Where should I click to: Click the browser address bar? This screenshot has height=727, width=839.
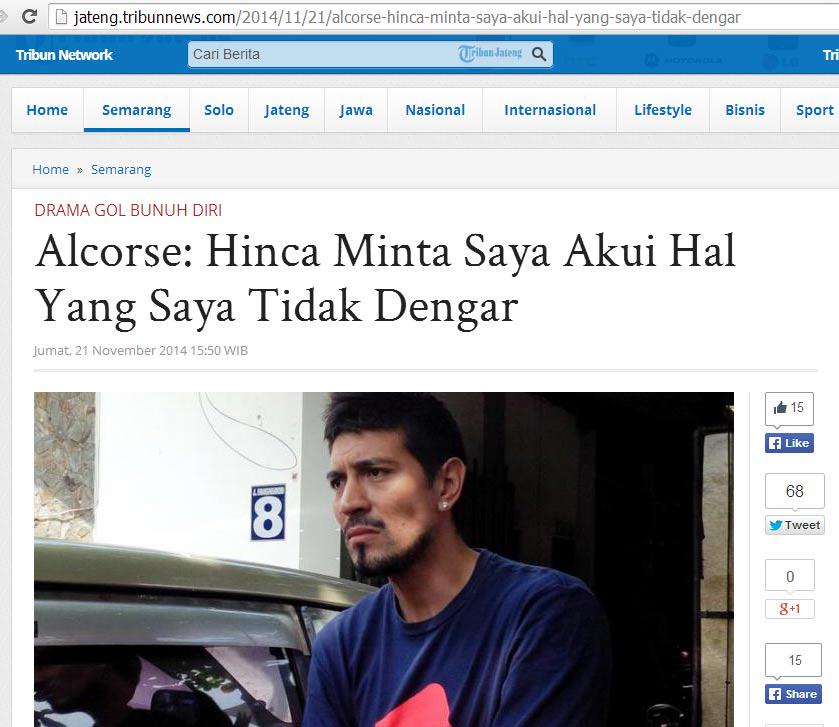pos(400,16)
